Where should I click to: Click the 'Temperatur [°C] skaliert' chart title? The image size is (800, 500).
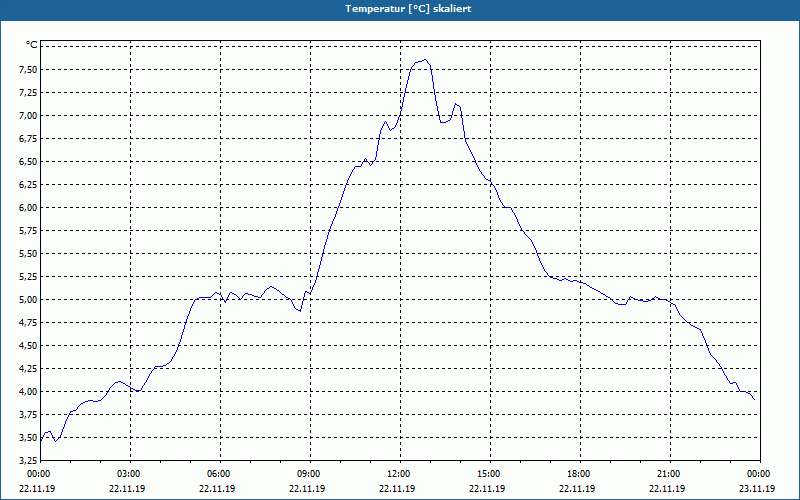coord(408,9)
